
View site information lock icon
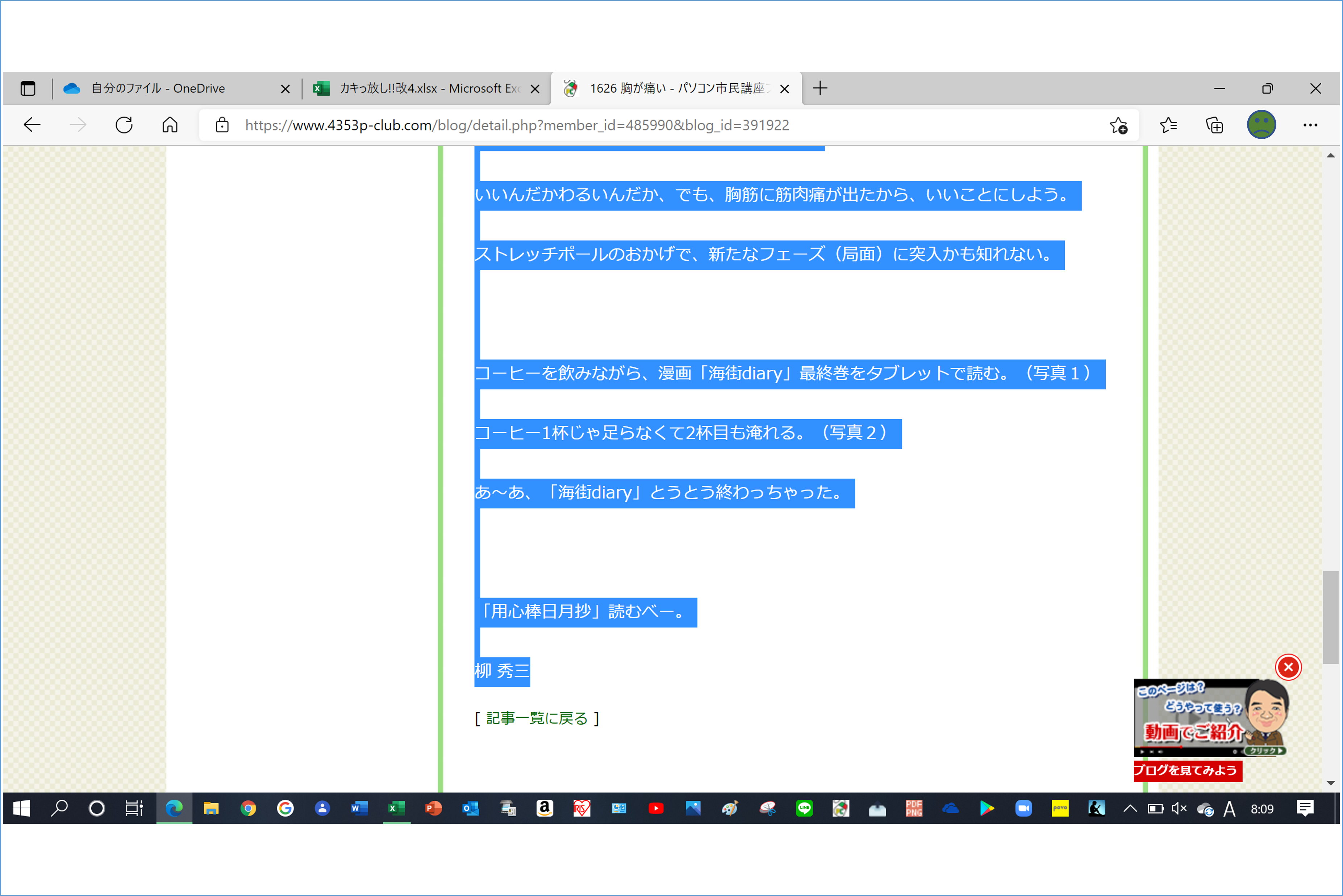point(222,125)
